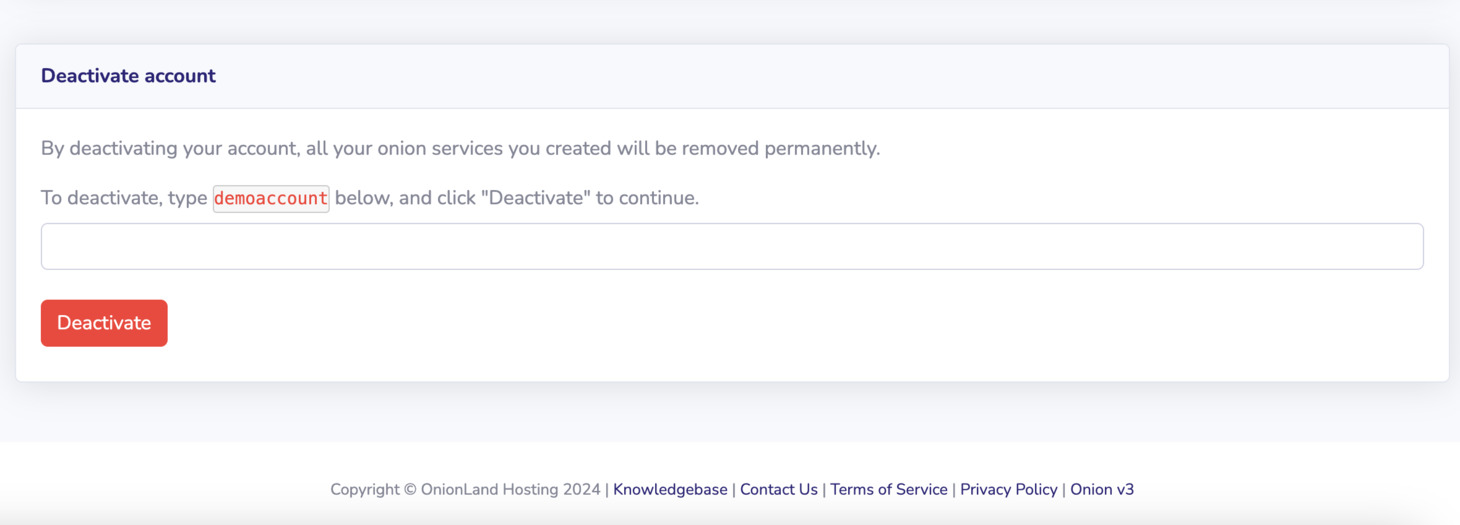Click the Copyright OnionLand Hosting 2024 text
1460x525 pixels.
(x=465, y=489)
